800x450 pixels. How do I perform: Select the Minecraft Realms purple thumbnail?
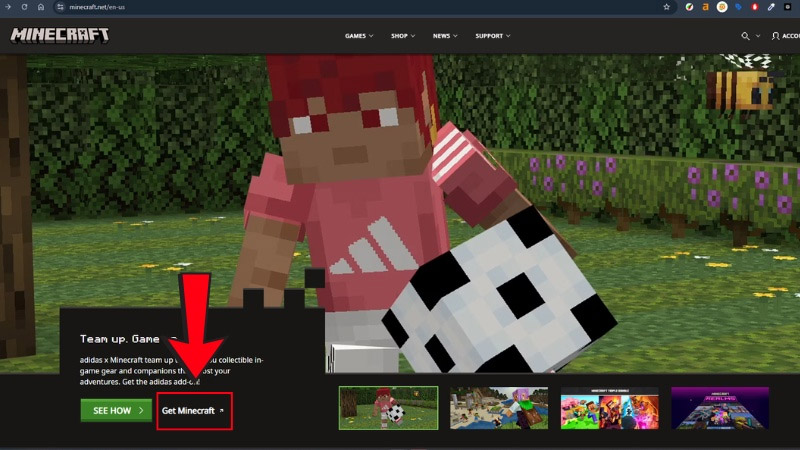pos(720,408)
